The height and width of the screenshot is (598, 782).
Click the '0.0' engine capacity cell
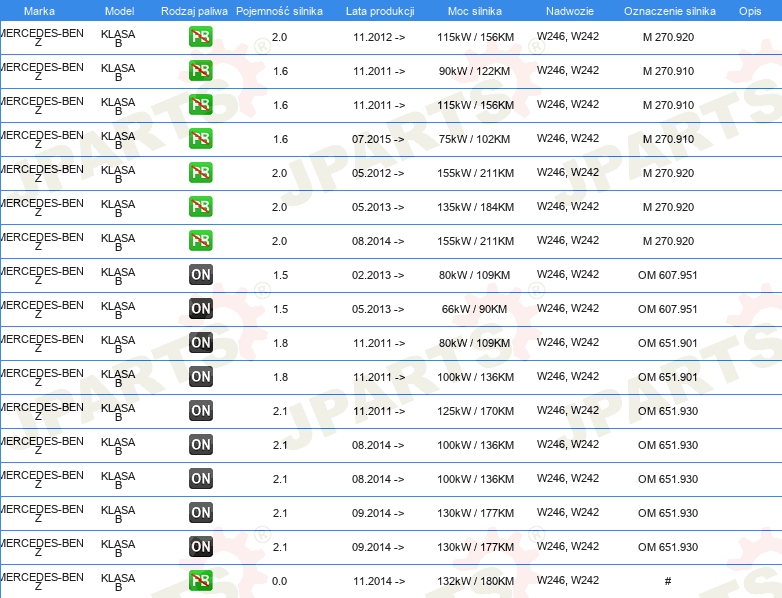279,581
